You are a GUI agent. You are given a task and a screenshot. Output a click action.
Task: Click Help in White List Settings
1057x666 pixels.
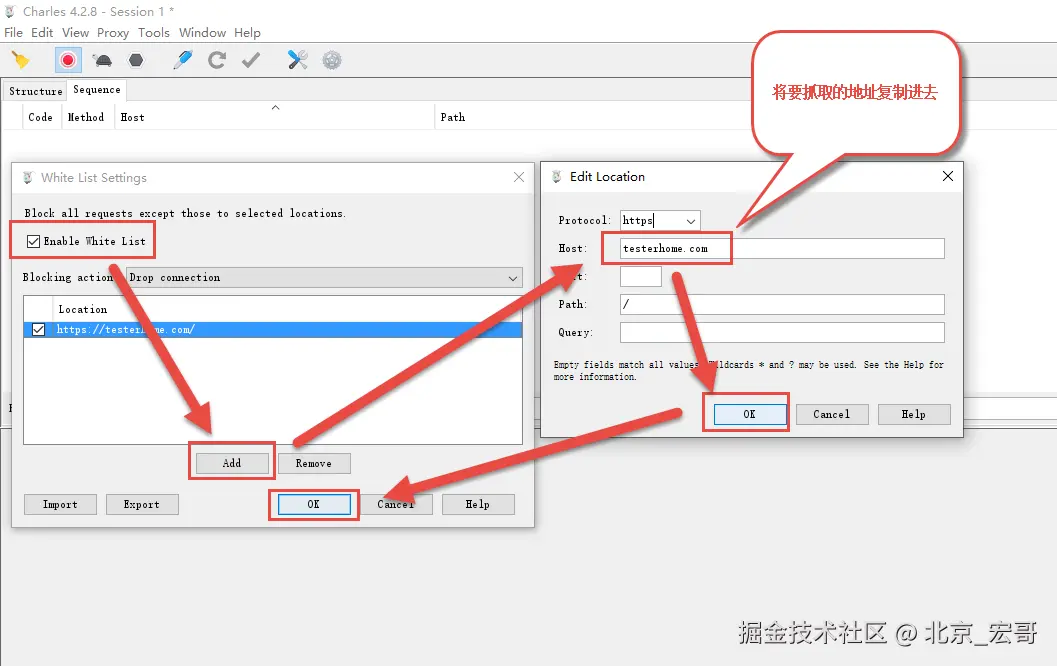pos(478,504)
